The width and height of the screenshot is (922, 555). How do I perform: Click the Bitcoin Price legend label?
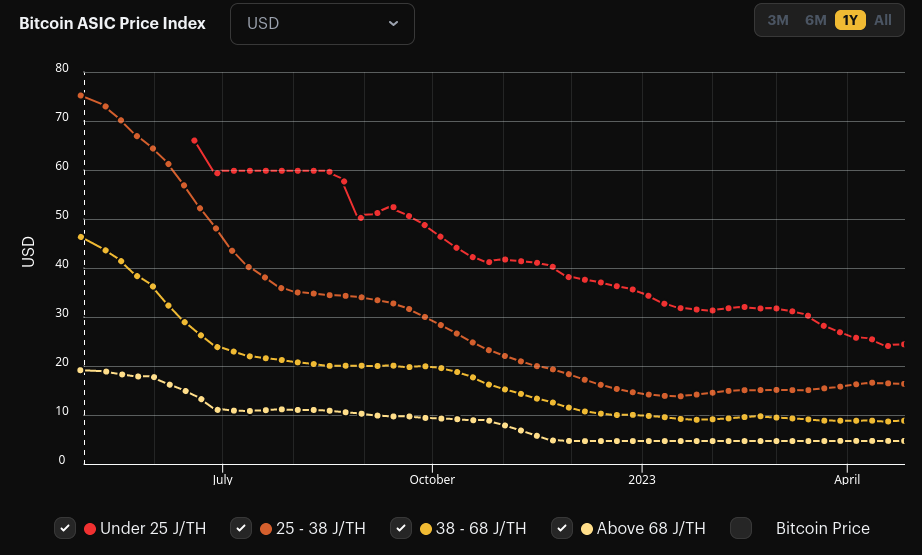823,529
